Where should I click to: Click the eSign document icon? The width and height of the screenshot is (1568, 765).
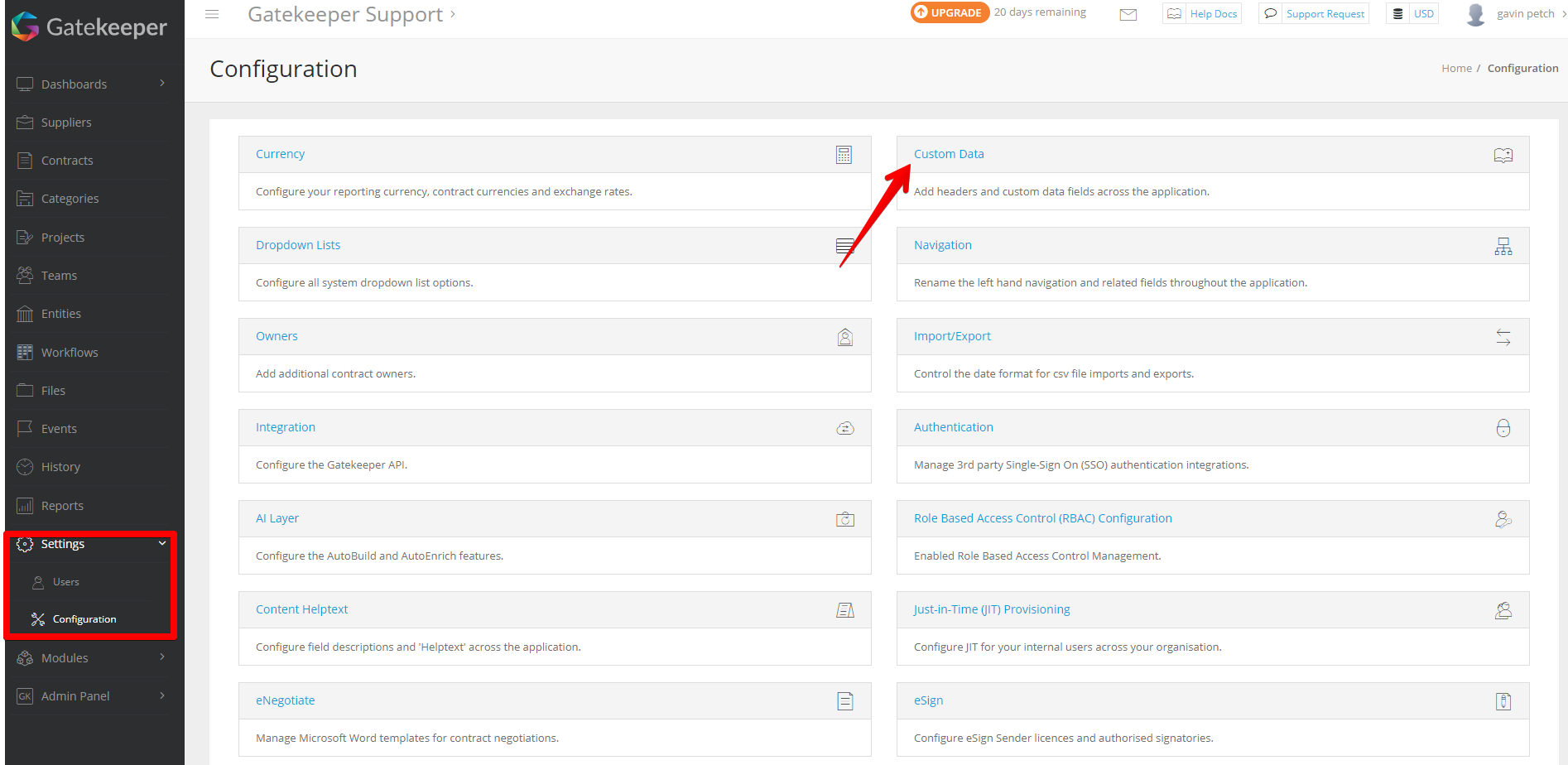coord(1503,701)
